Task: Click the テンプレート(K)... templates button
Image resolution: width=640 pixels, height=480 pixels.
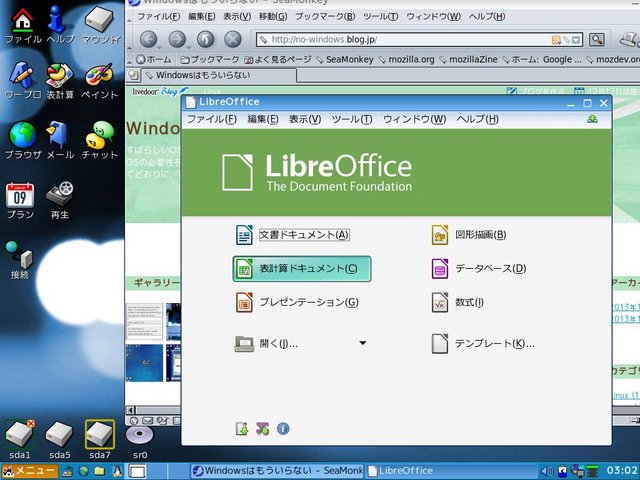Action: point(483,343)
